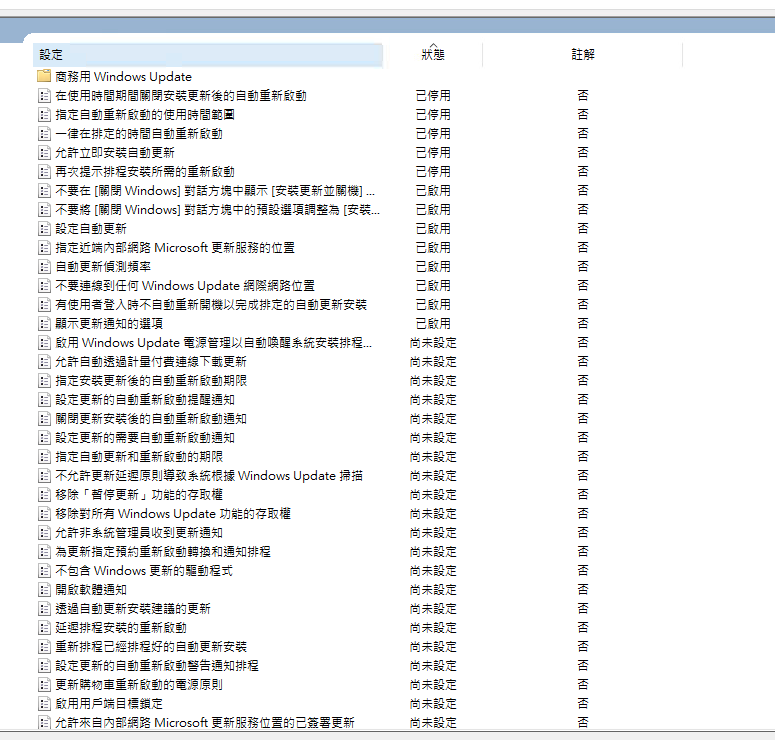
Task: Click policy icon beside 關閉更新安裝後的自動重新啟動通知
Action: (44, 419)
